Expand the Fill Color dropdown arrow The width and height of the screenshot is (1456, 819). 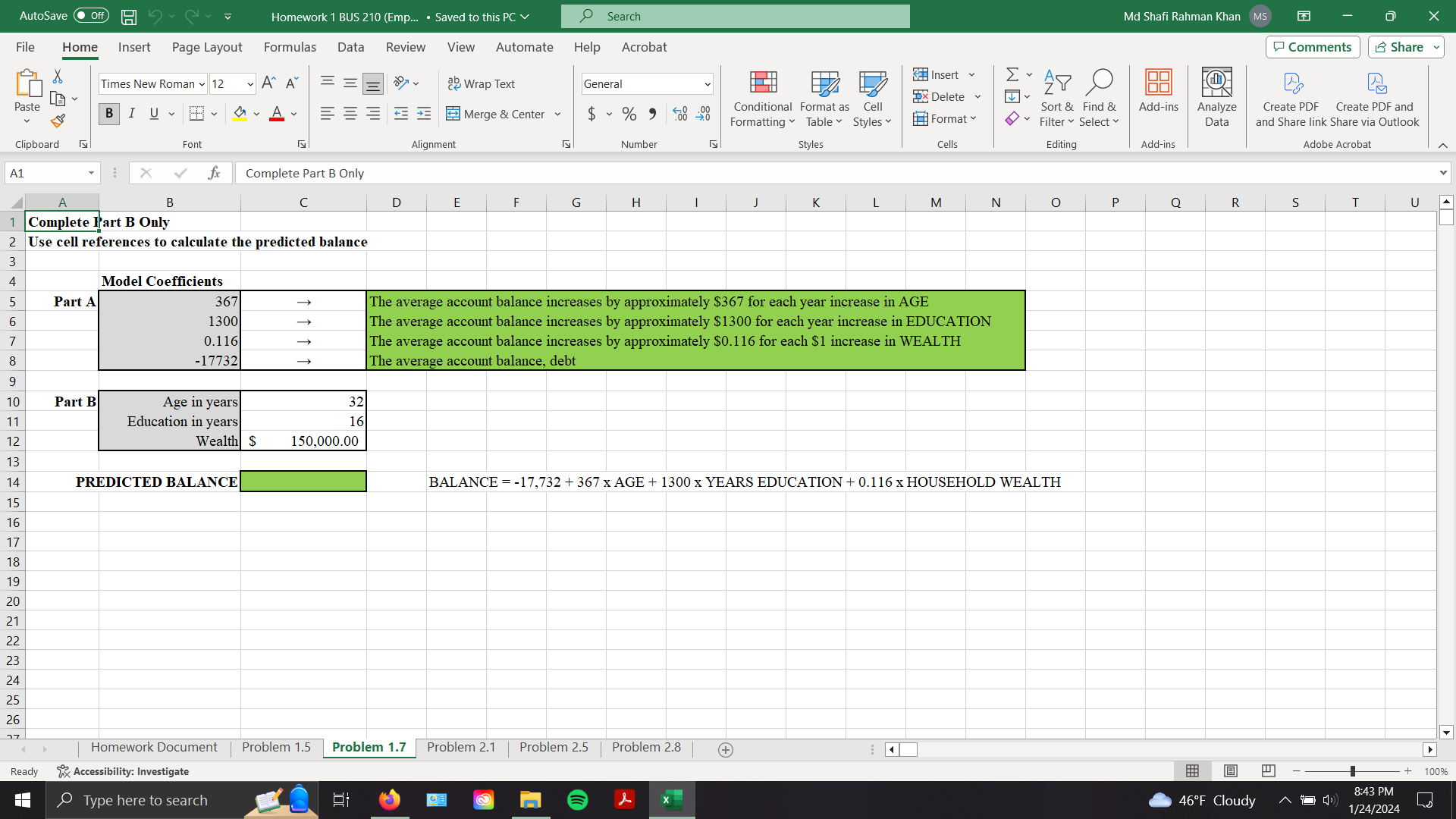point(256,114)
